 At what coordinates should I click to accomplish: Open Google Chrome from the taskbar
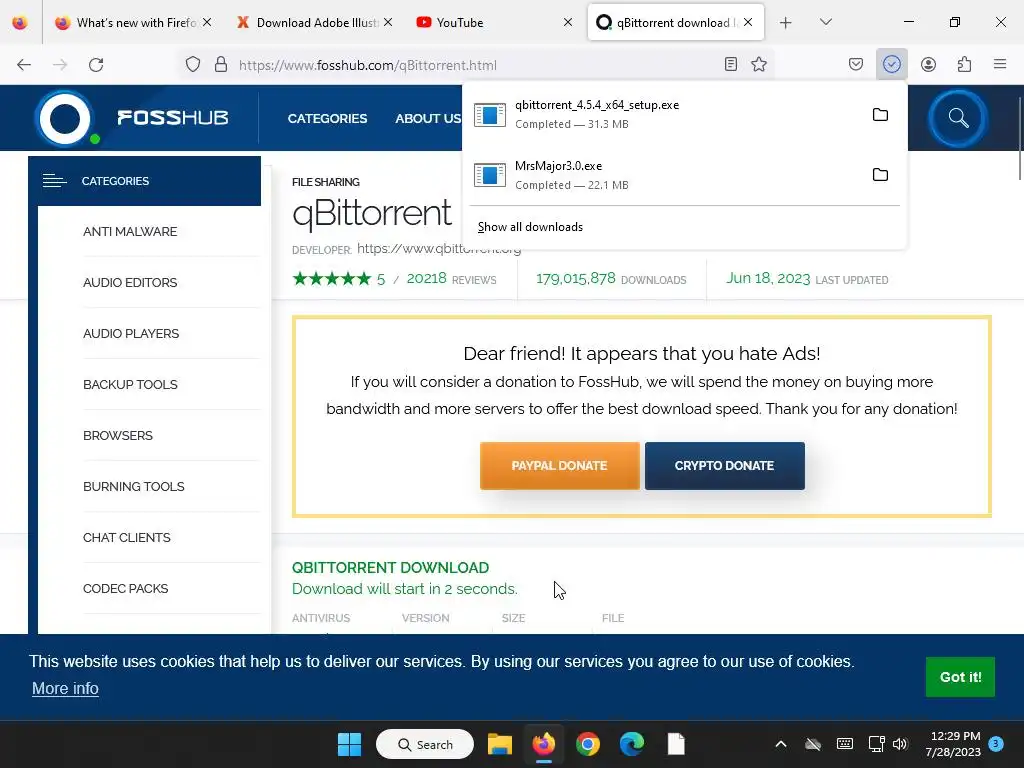coord(588,744)
